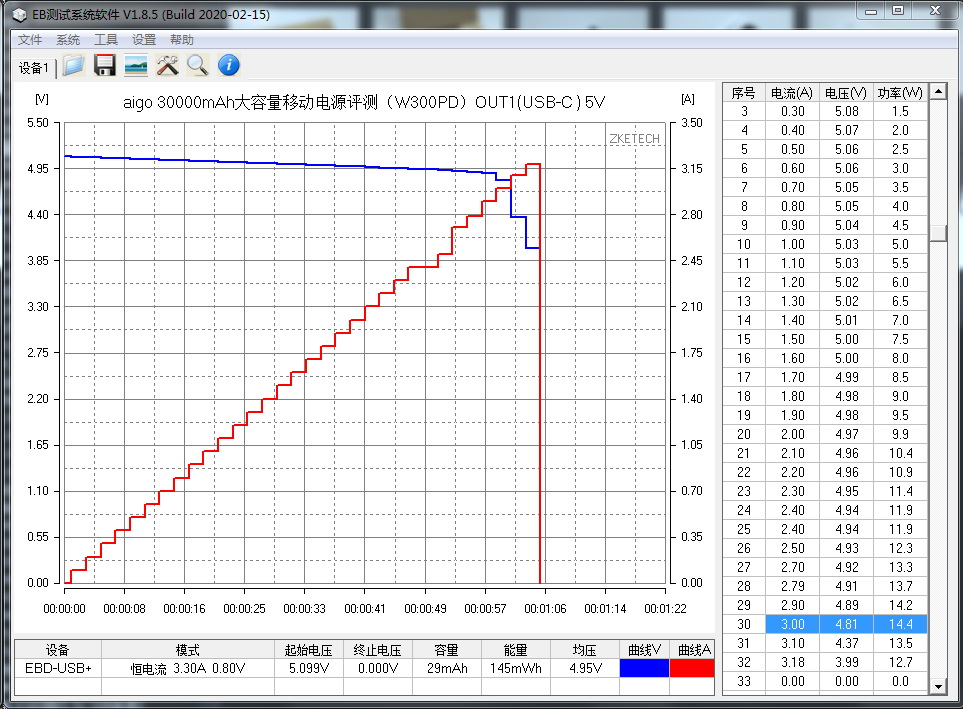Viewport: 963px width, 709px height.
Task: Open the 系统 menu
Action: click(x=68, y=40)
